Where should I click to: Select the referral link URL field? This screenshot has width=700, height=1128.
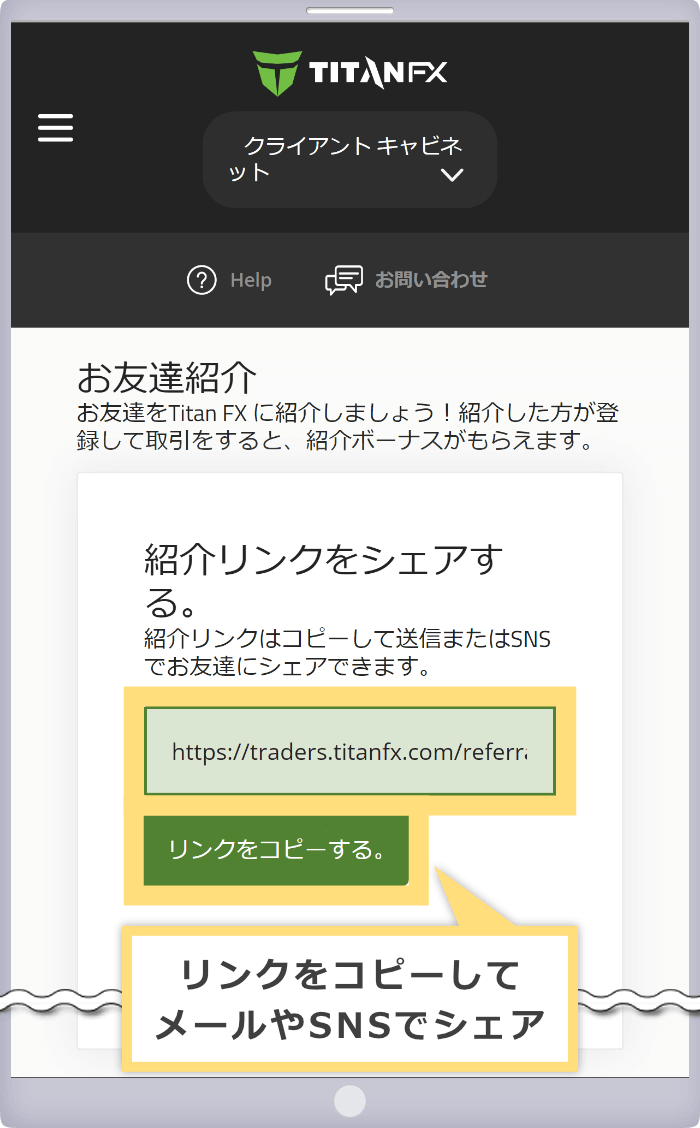coord(350,751)
